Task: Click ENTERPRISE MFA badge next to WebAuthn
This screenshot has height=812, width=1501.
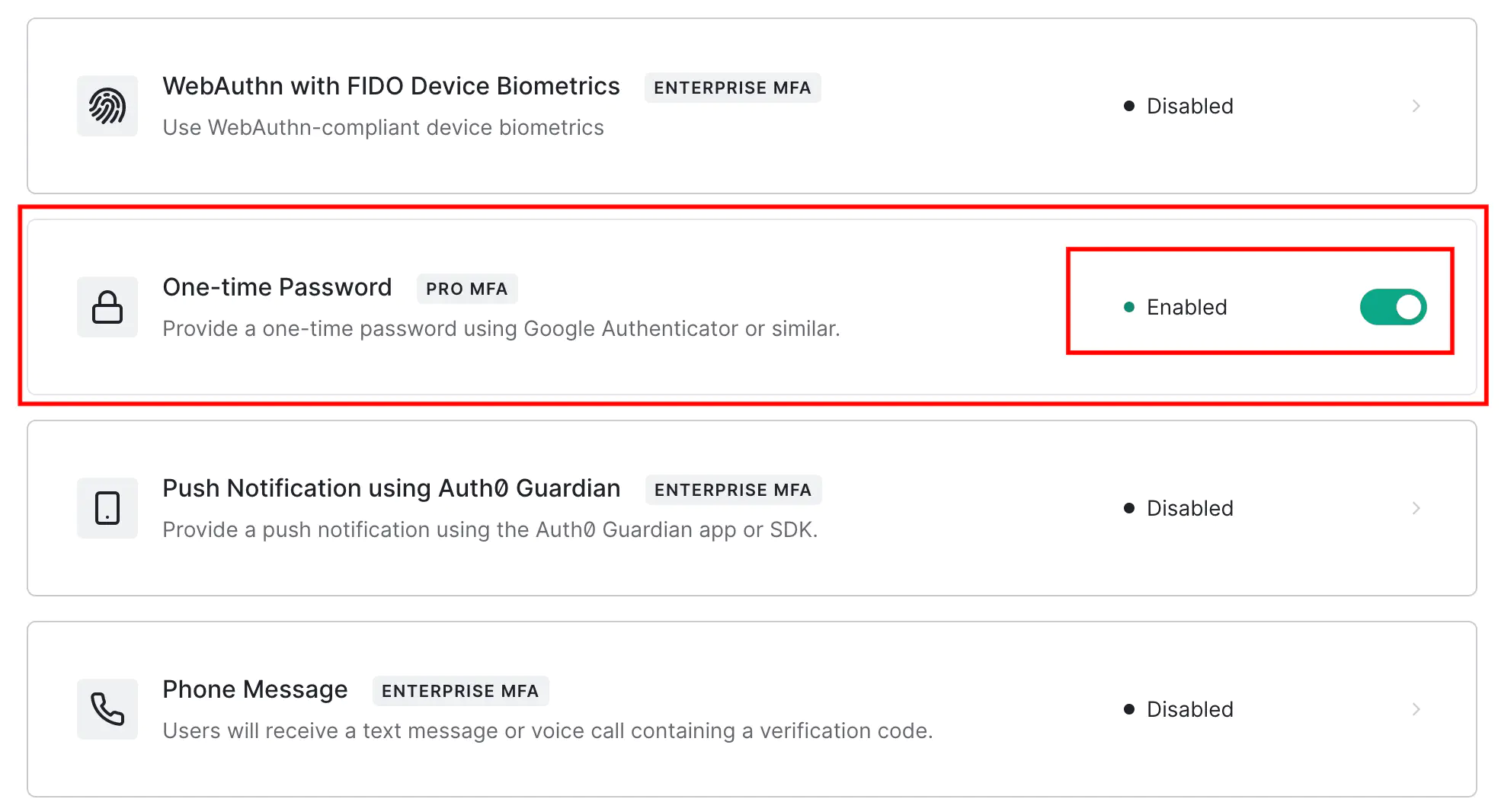Action: click(732, 88)
